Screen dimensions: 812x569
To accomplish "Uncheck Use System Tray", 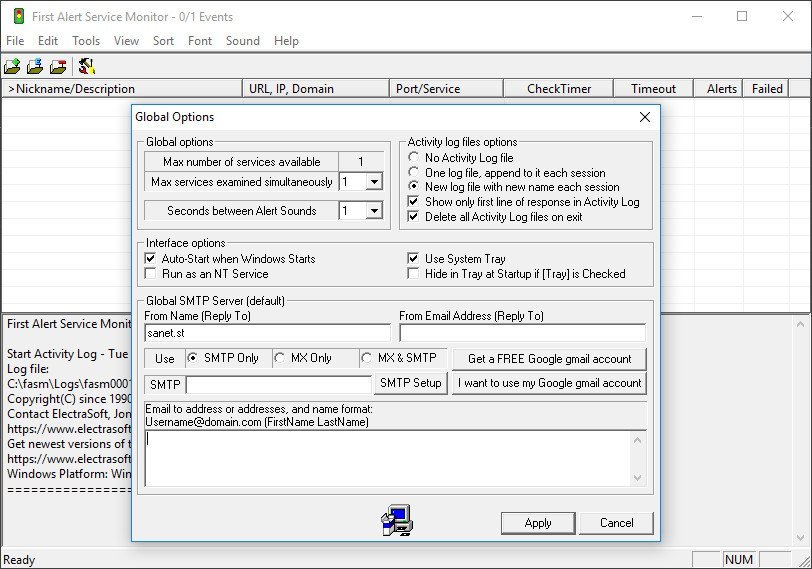I will (x=414, y=259).
